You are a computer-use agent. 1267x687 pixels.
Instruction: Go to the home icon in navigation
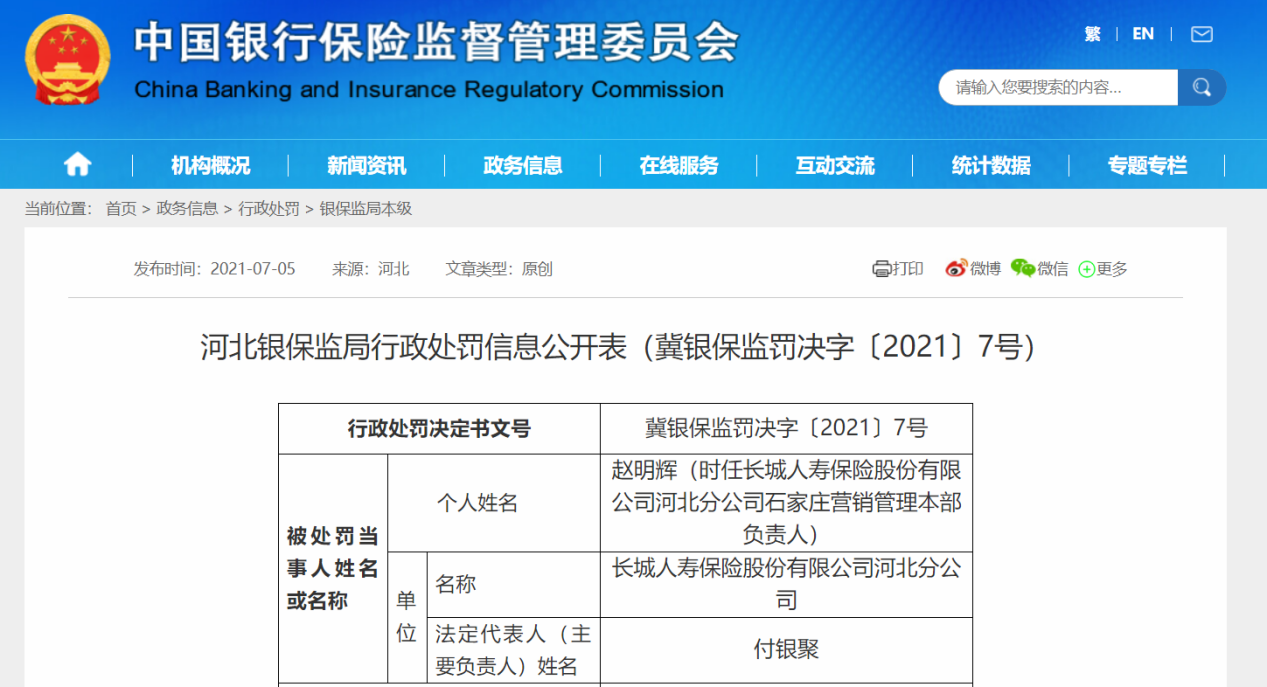point(77,165)
